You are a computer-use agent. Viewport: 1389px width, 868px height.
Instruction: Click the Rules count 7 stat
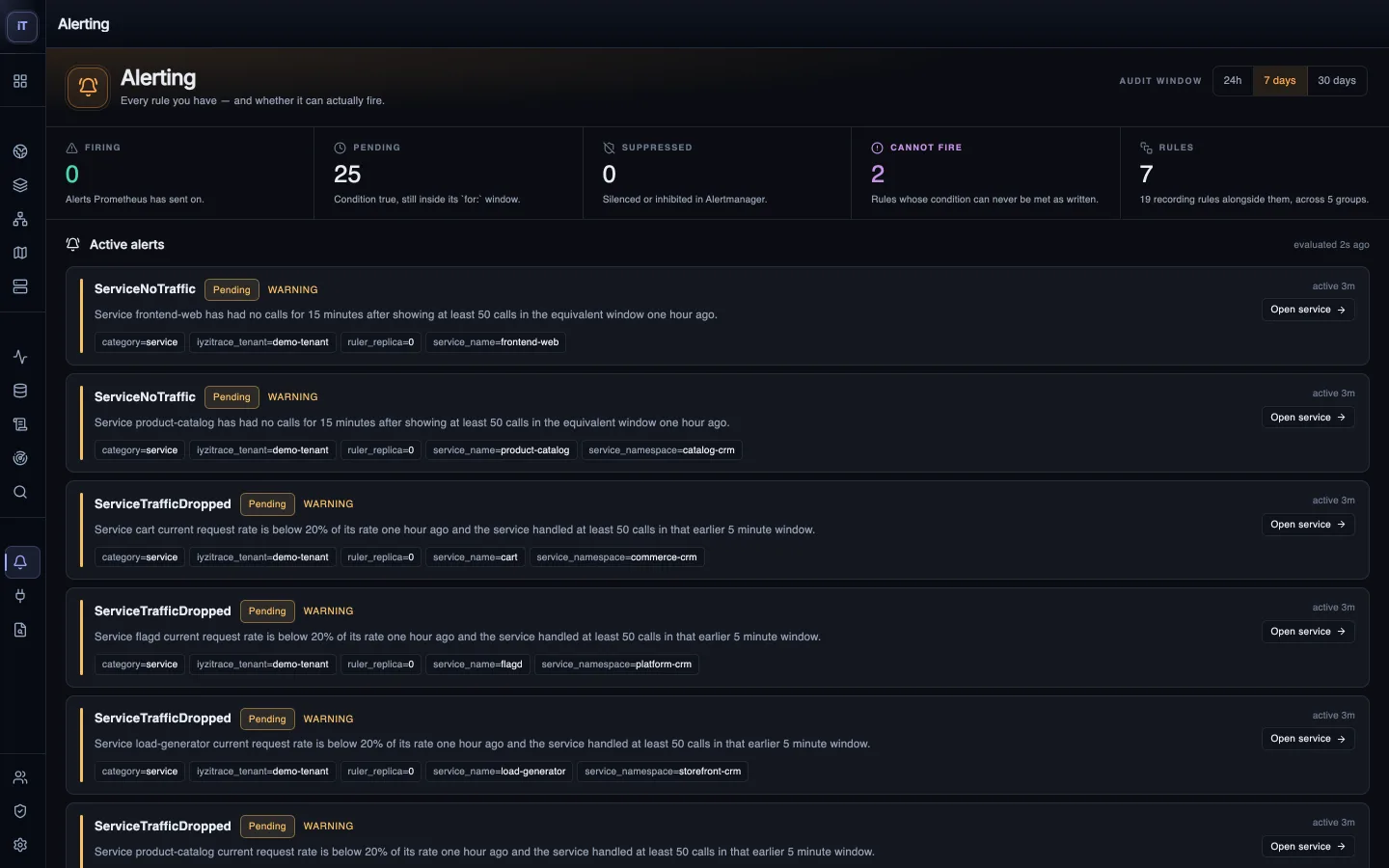coord(1146,175)
